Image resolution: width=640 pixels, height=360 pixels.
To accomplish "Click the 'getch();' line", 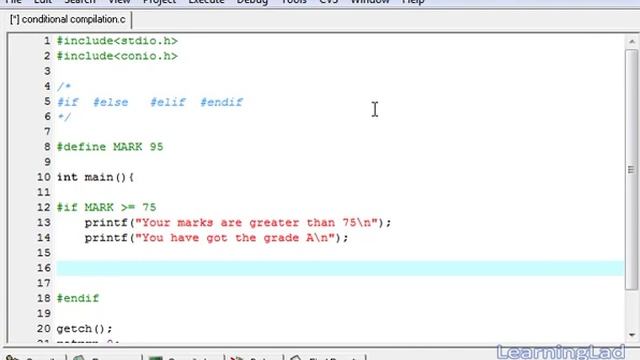I will tap(84, 329).
